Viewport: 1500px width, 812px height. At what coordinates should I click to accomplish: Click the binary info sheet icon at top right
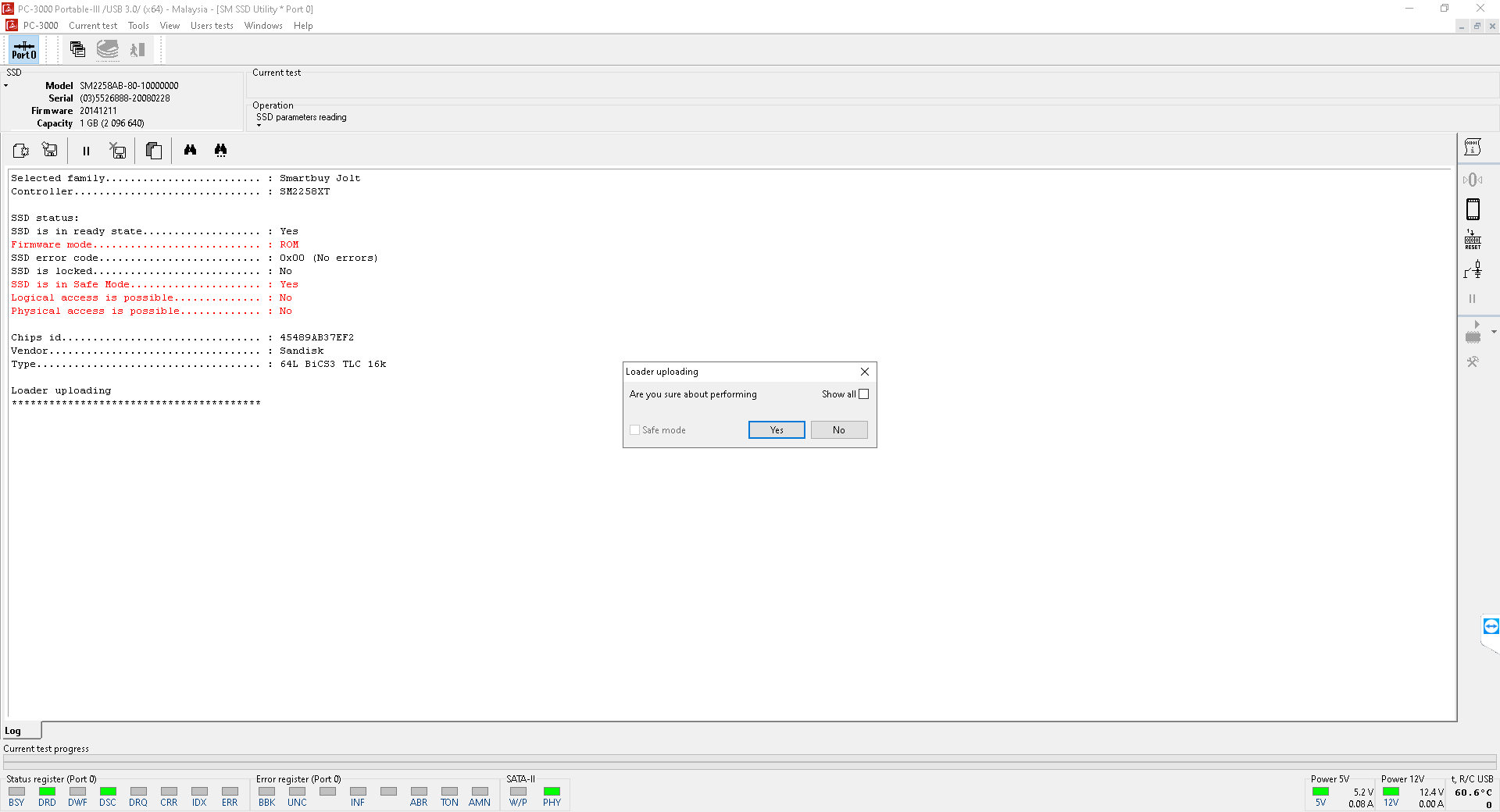click(1473, 148)
